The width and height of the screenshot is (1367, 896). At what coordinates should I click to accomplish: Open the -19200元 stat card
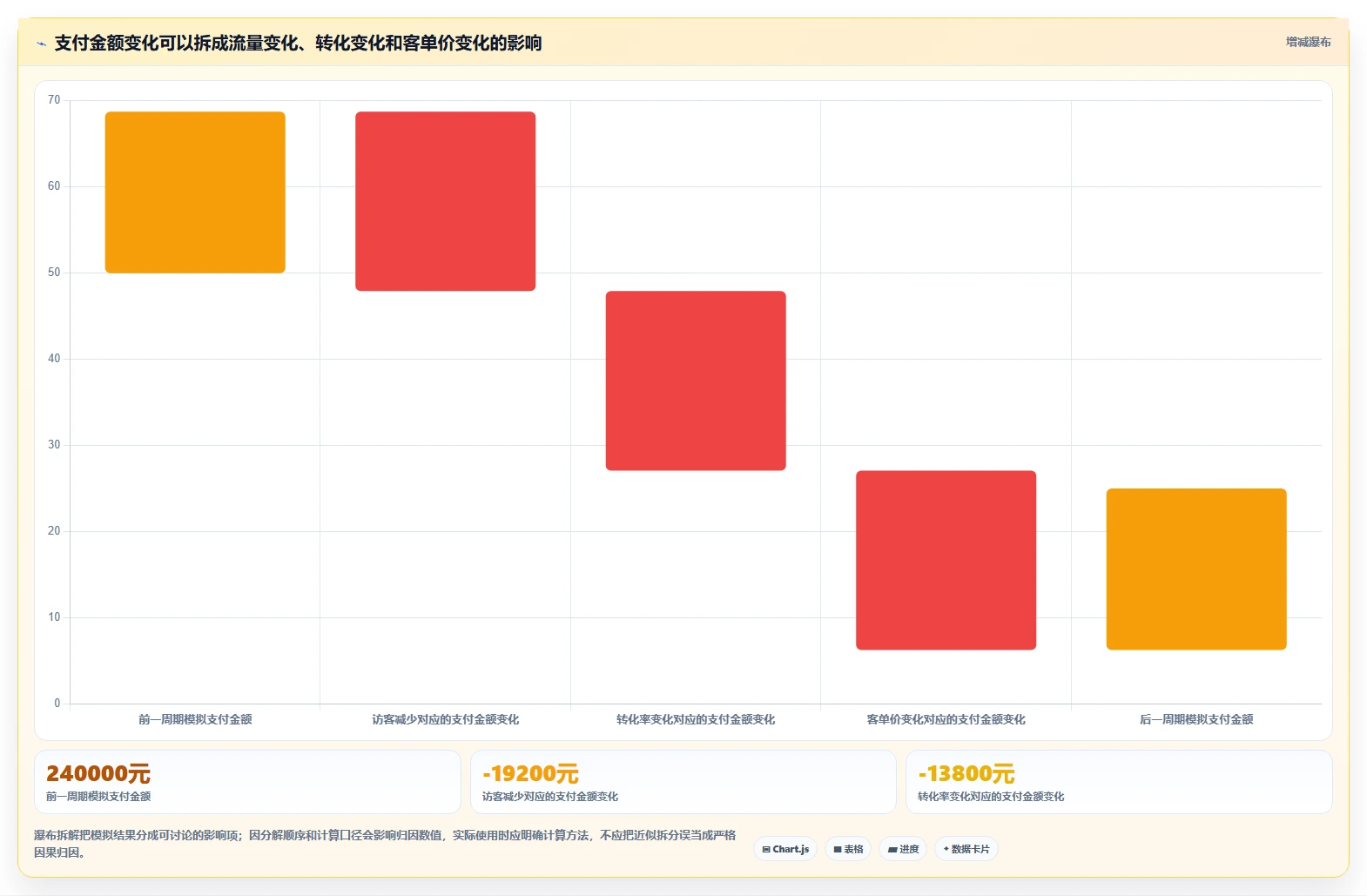(x=683, y=782)
